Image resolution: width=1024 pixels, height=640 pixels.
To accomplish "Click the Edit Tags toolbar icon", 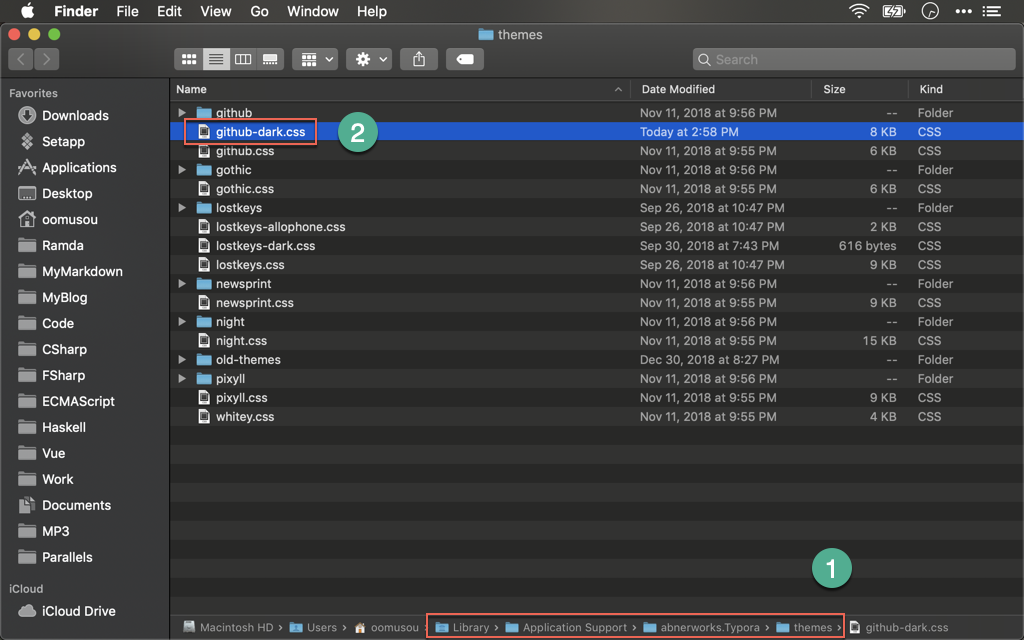I will click(465, 59).
